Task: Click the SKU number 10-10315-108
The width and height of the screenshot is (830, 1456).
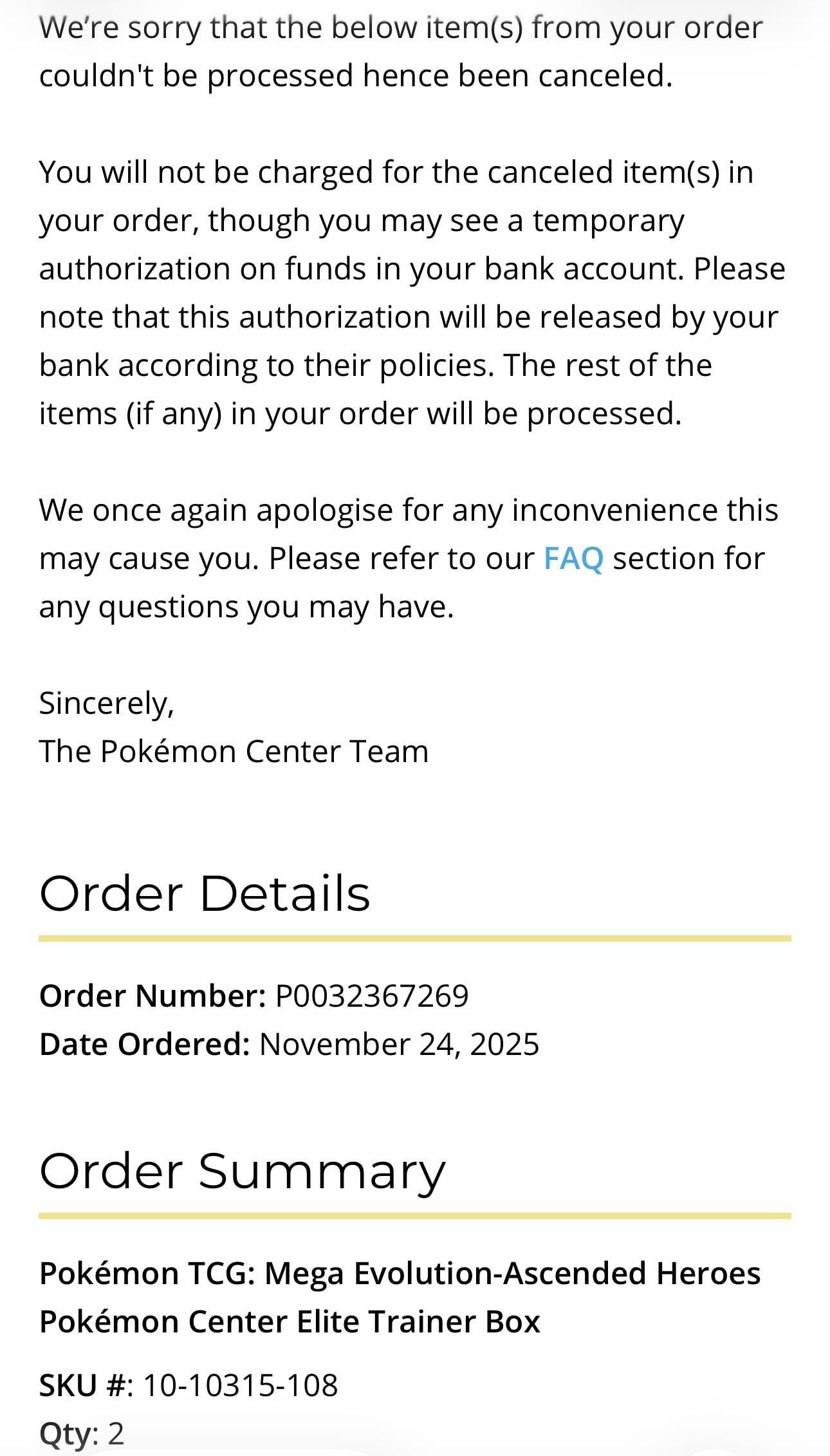Action: click(x=240, y=1385)
